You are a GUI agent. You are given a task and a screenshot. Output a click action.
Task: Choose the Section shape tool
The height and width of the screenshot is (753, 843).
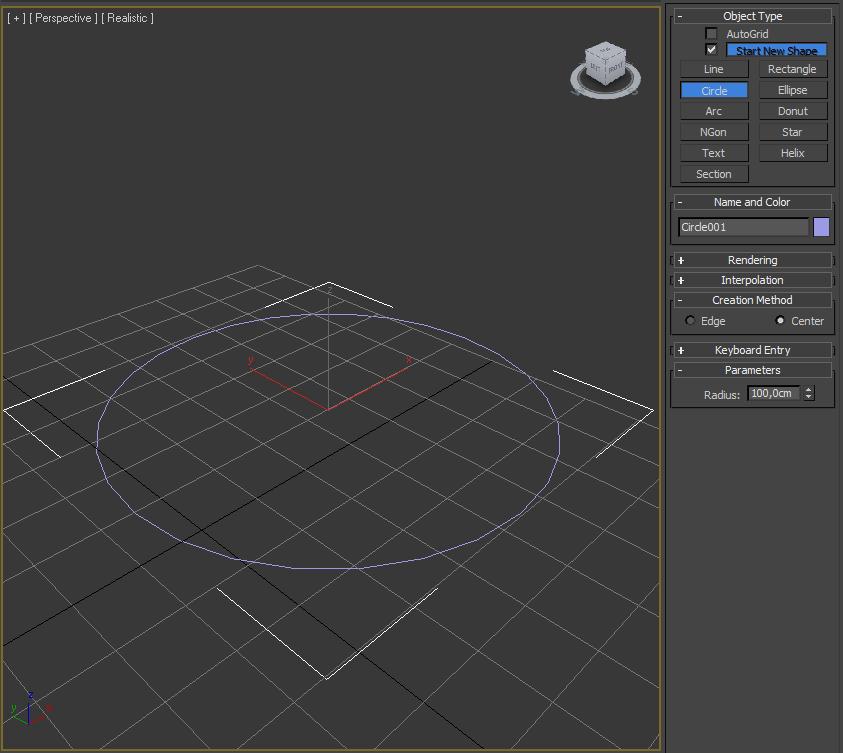pos(714,174)
